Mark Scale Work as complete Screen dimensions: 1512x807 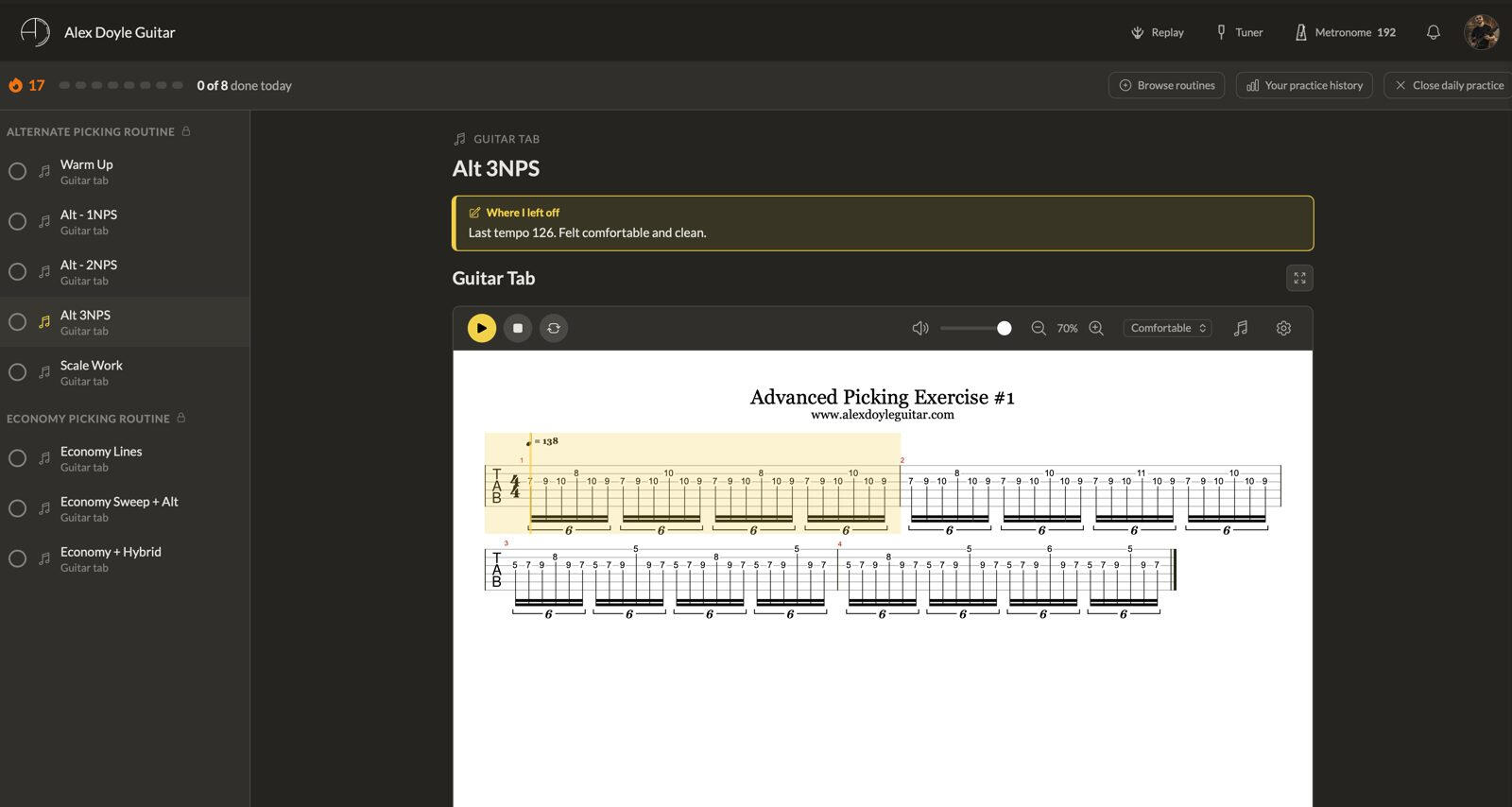(17, 371)
